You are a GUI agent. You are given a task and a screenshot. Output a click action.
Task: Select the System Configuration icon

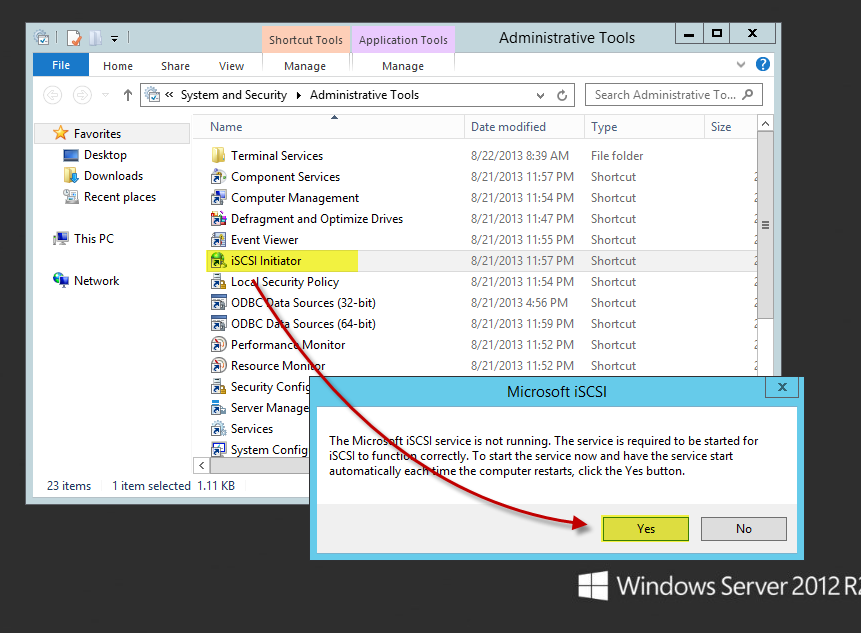[x=218, y=449]
